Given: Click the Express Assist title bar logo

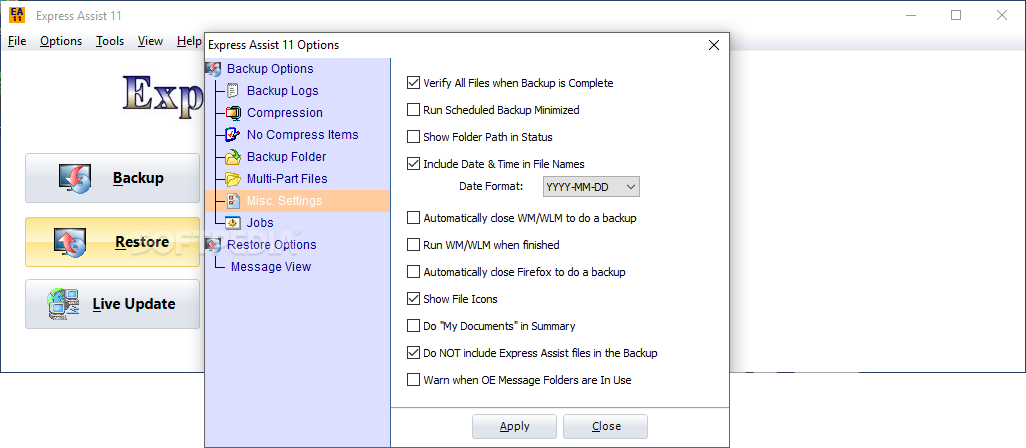Looking at the screenshot, I should click(17, 16).
